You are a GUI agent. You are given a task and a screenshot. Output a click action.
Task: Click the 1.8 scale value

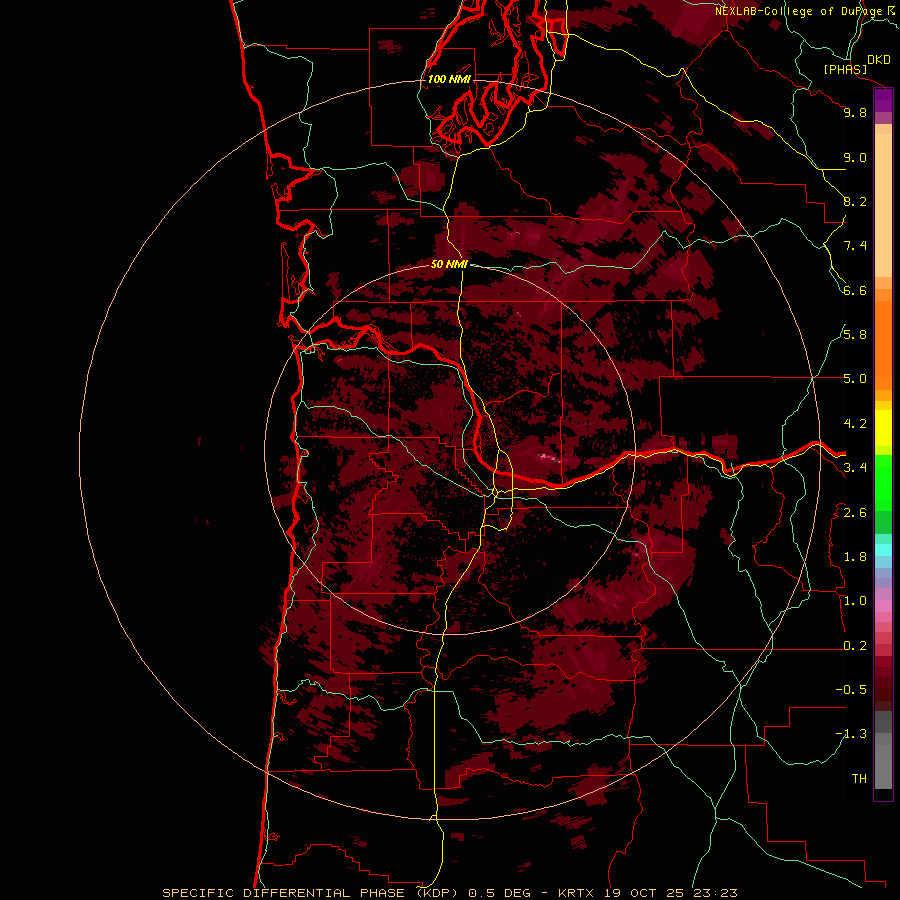coord(855,557)
